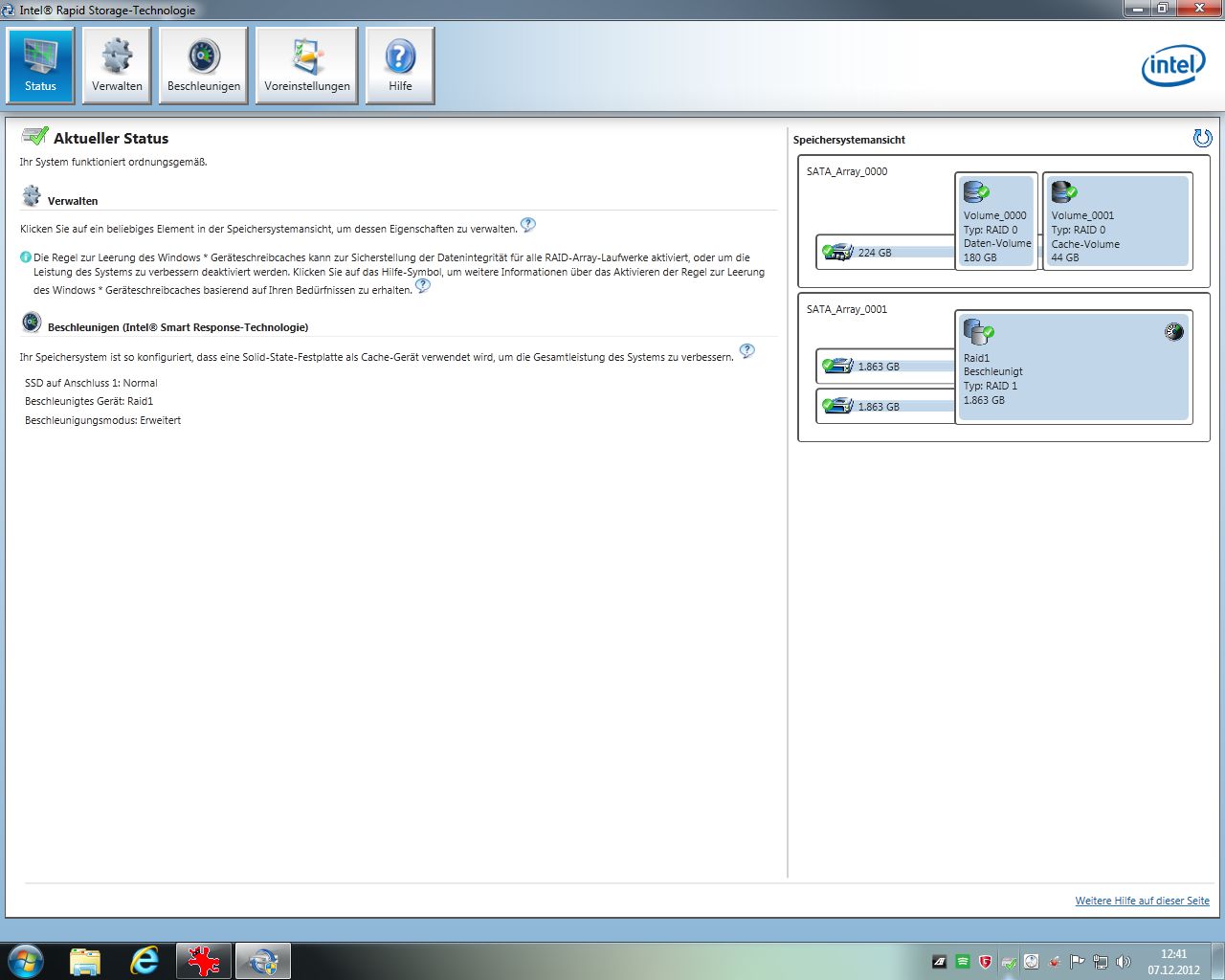Open the Beschleunigen toolbar page

203,65
